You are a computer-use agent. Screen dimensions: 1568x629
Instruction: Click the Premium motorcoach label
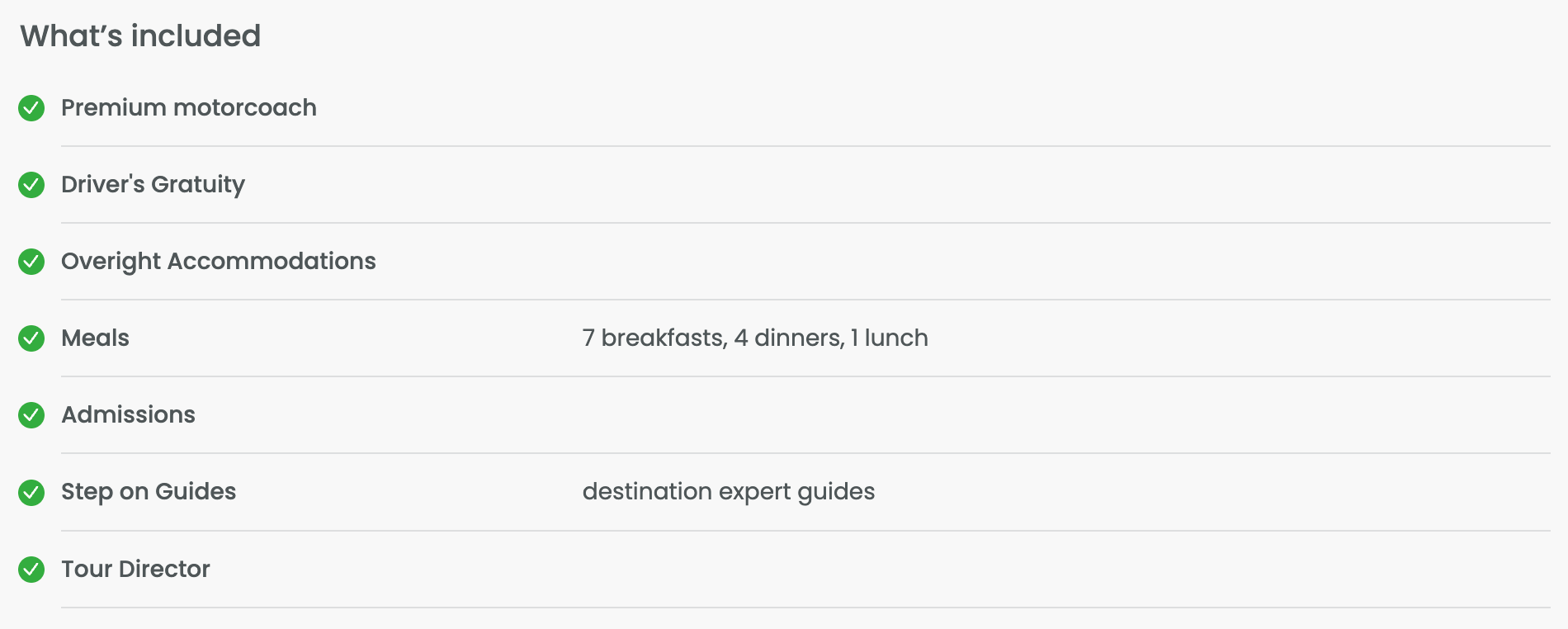click(x=188, y=108)
